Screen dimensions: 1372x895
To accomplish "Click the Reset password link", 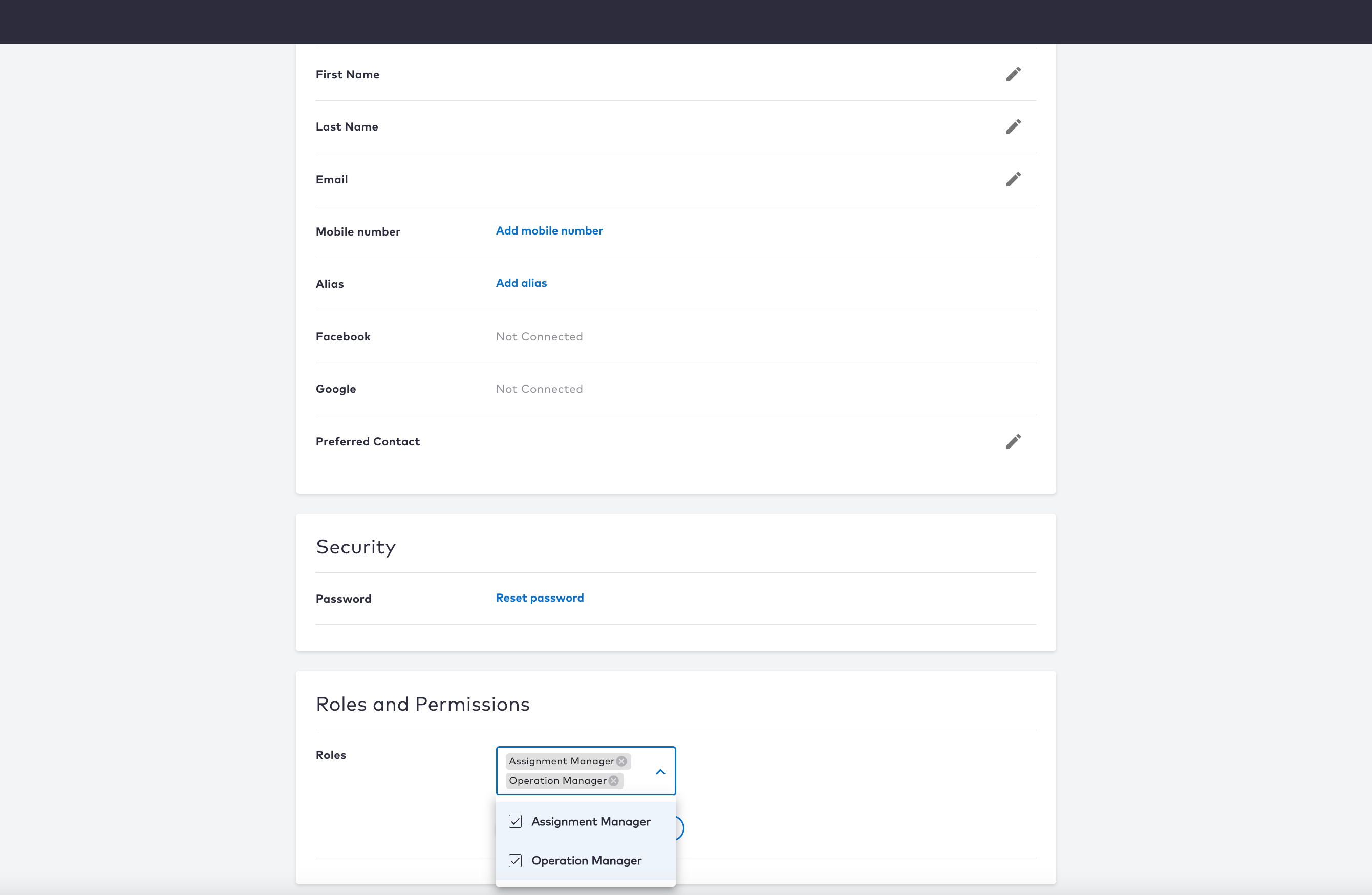I will pyautogui.click(x=540, y=598).
